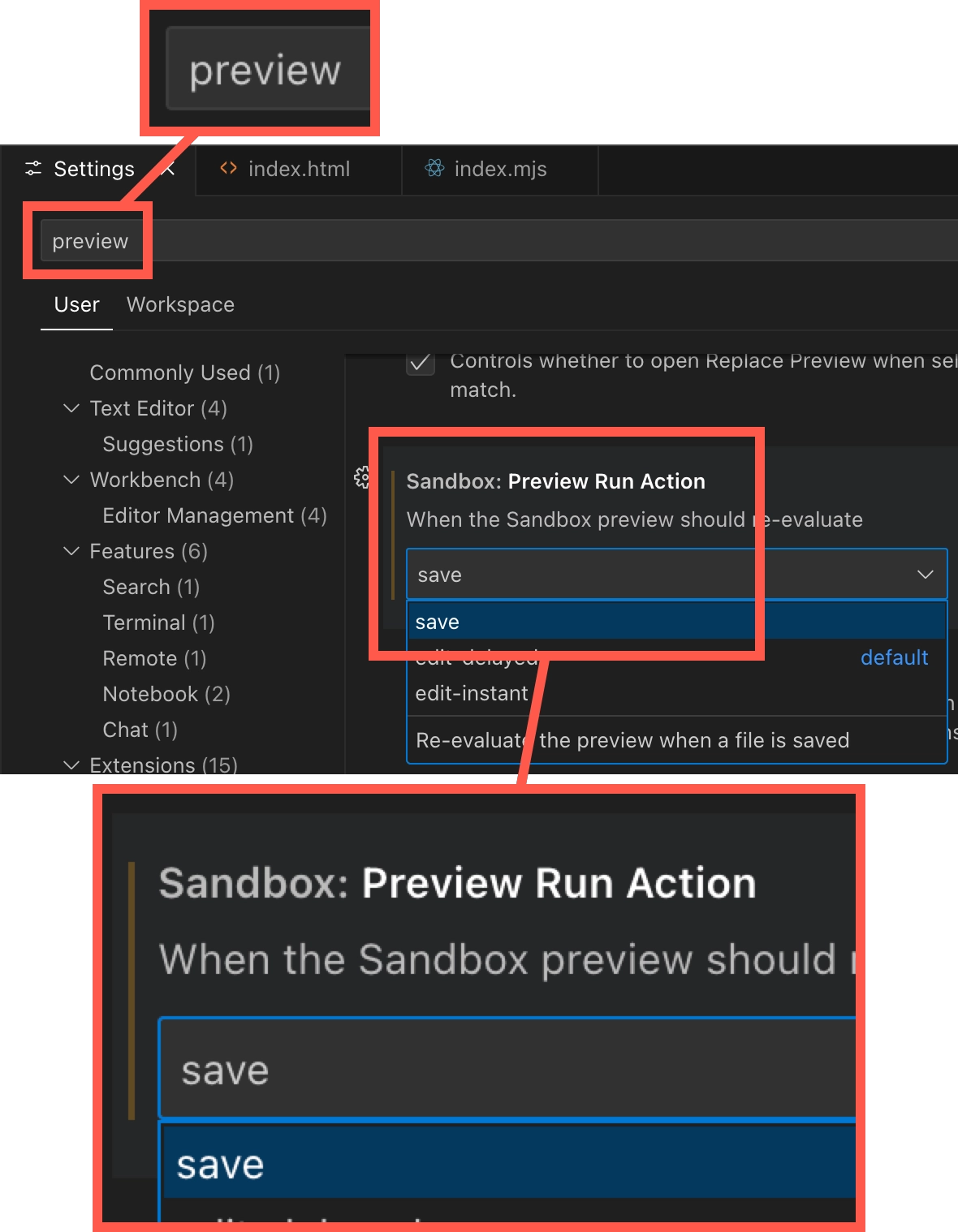Open the Preview Run Action dropdown

(925, 574)
